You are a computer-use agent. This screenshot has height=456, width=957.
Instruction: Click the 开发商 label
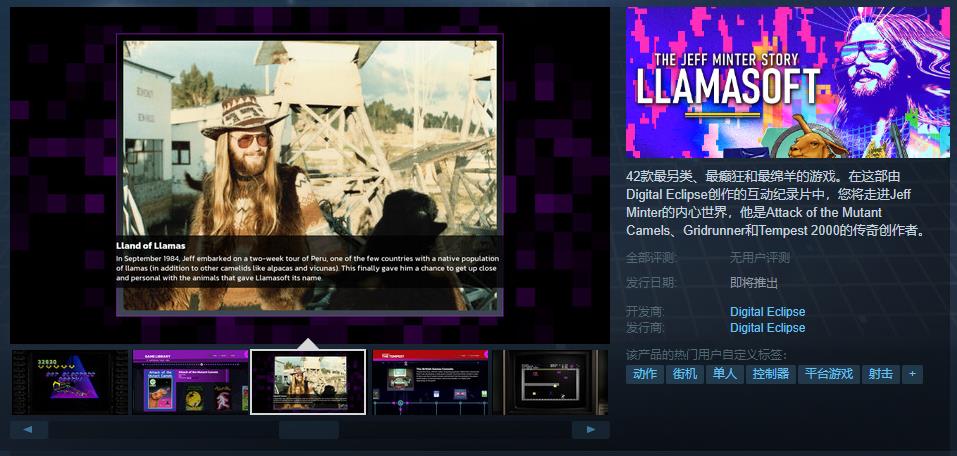(x=646, y=311)
